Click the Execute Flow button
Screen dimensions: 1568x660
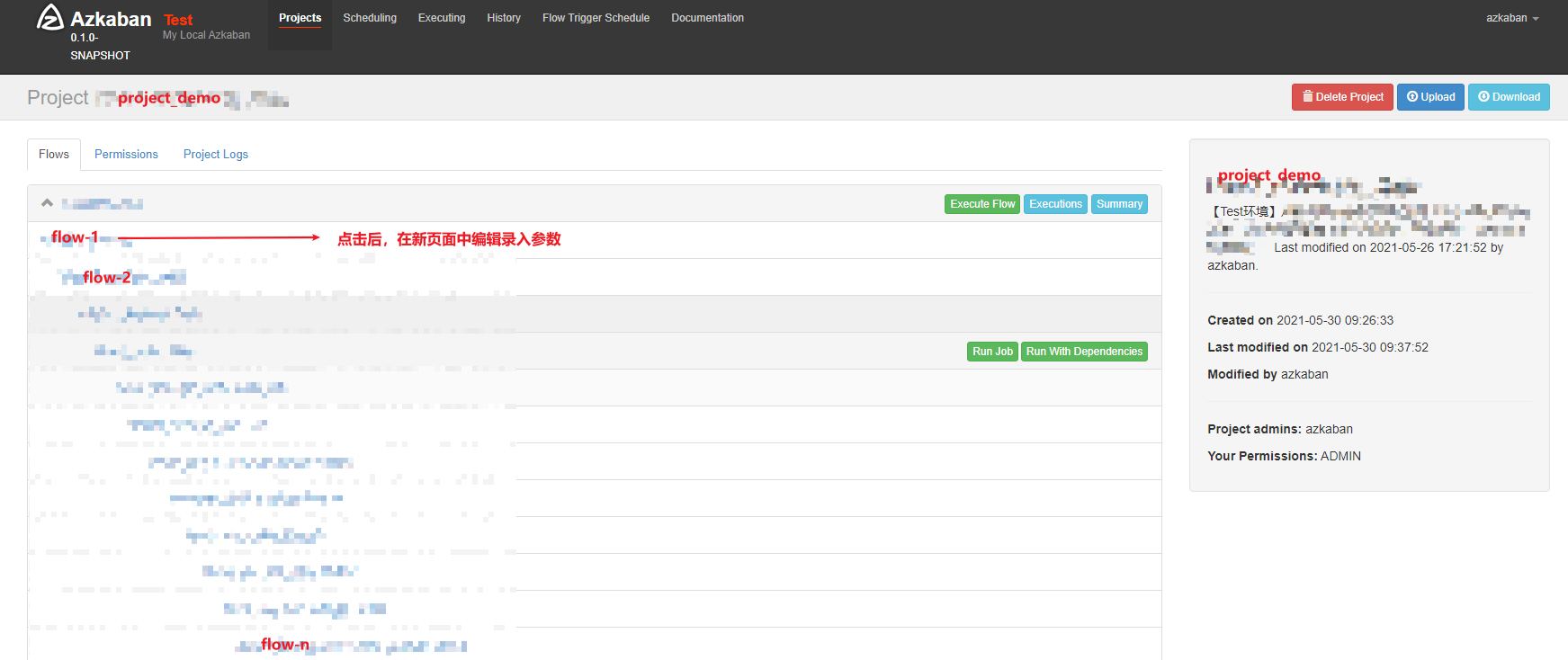tap(982, 204)
